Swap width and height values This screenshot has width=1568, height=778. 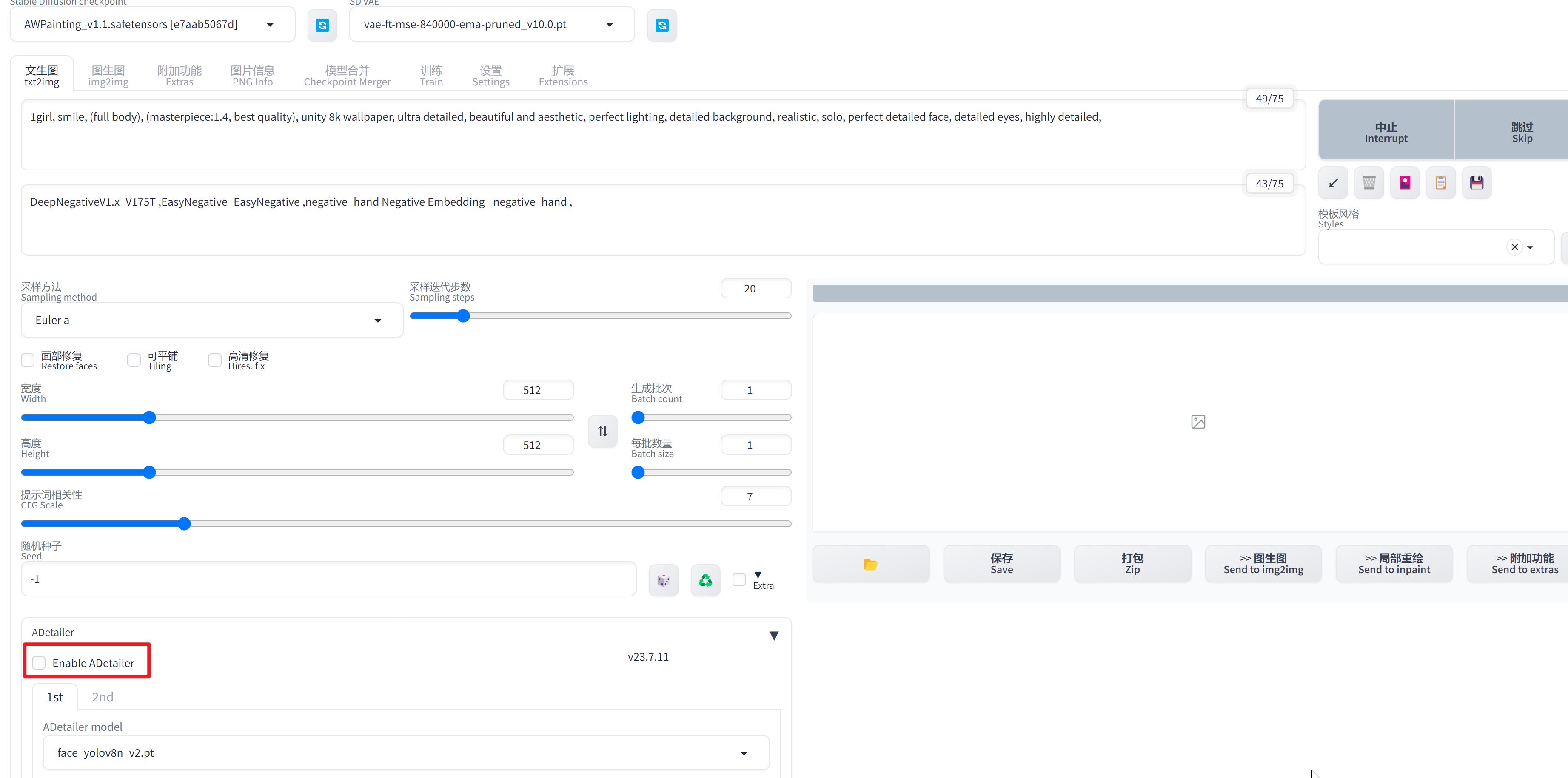602,431
